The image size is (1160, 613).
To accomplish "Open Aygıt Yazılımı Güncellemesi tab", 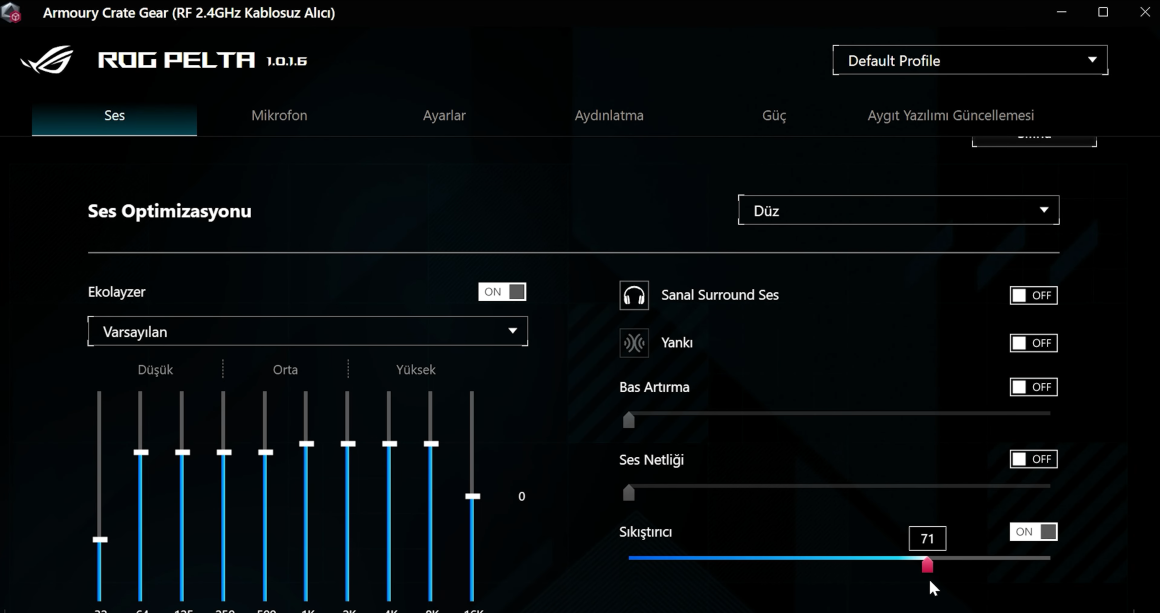I will (951, 115).
